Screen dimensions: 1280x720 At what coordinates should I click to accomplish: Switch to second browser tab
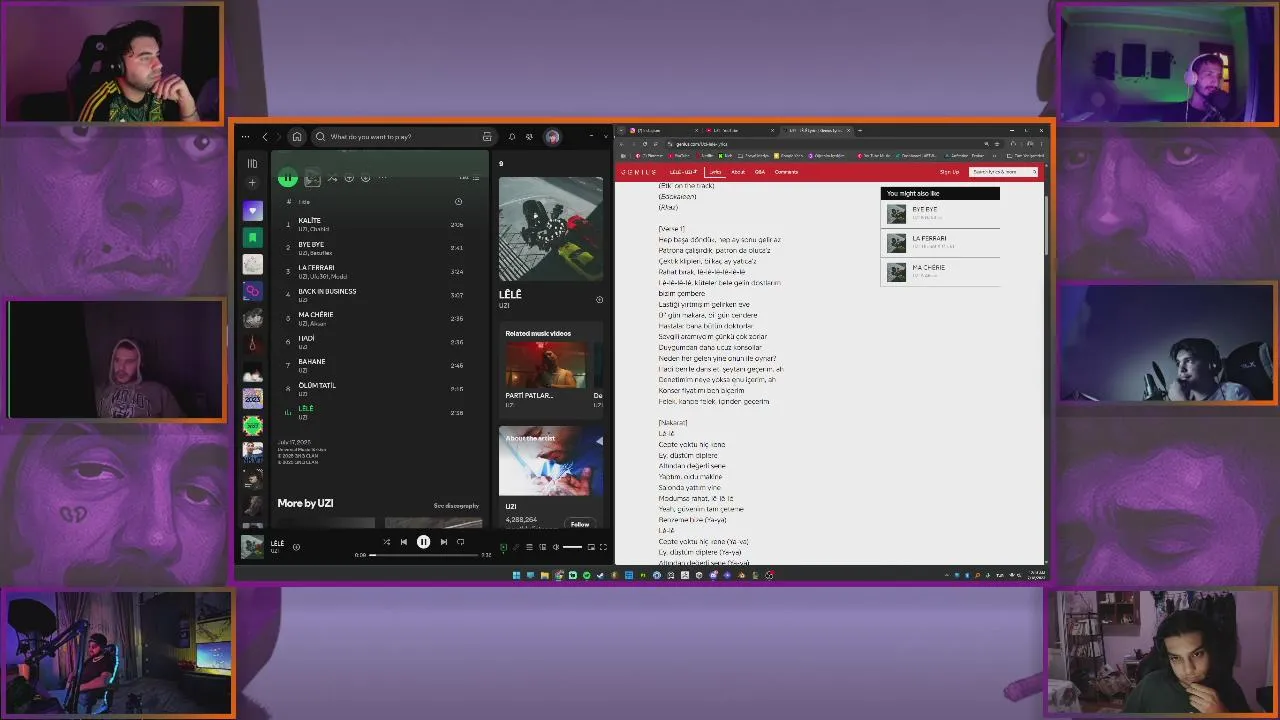coord(740,131)
